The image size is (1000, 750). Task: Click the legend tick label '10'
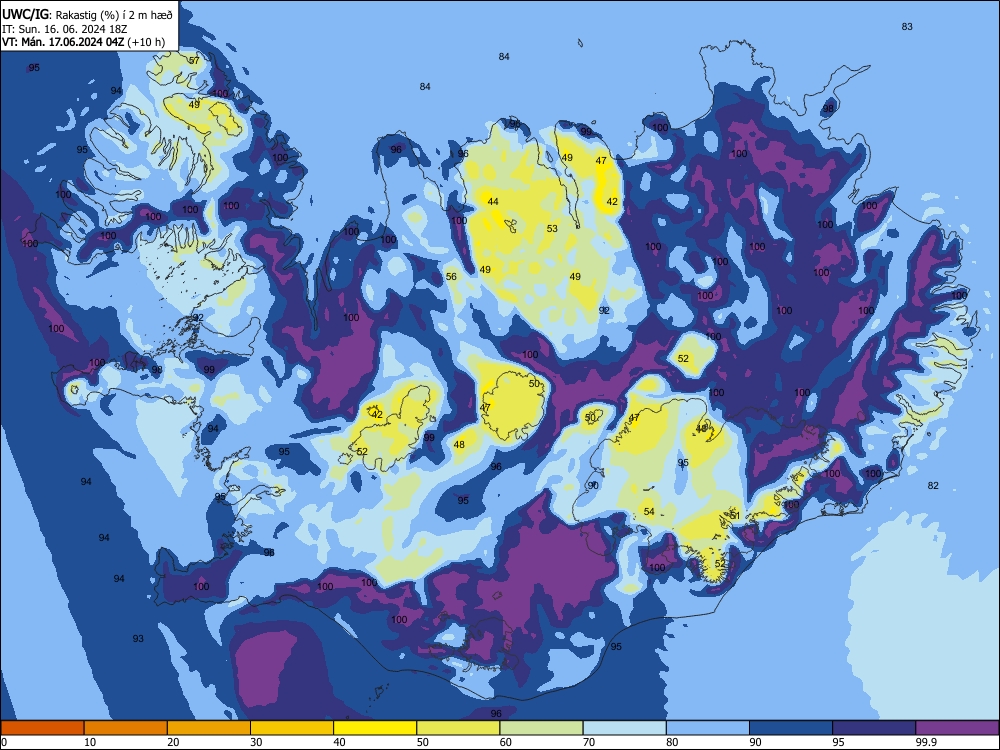click(x=90, y=742)
